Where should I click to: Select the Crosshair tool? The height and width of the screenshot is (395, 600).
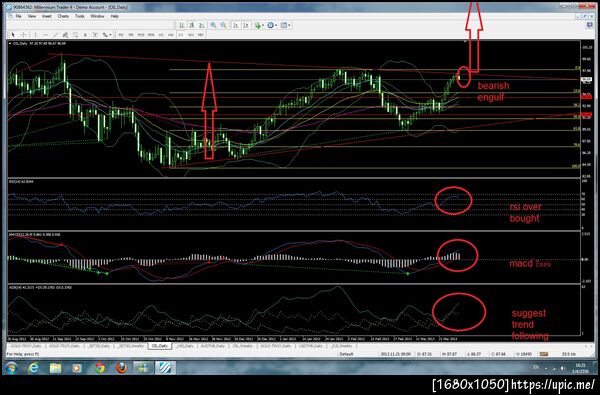tap(23, 35)
